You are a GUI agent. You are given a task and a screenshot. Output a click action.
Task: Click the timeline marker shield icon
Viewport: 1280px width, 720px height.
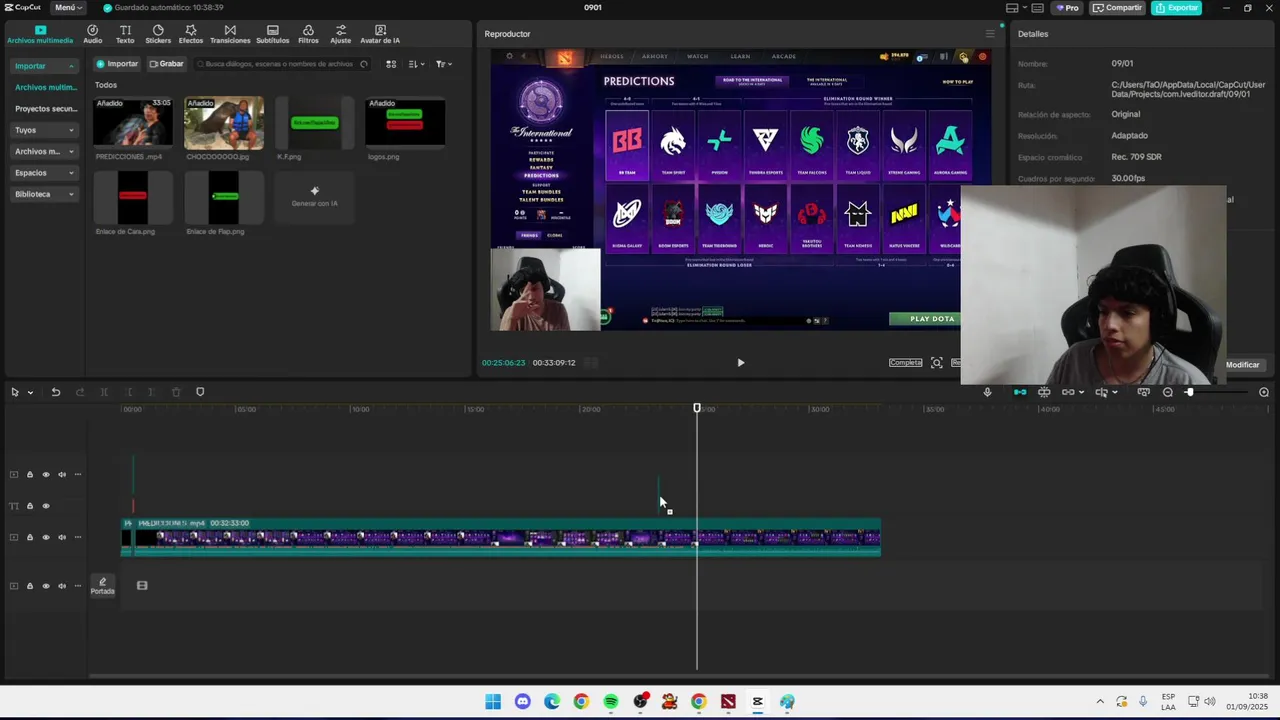click(x=200, y=392)
